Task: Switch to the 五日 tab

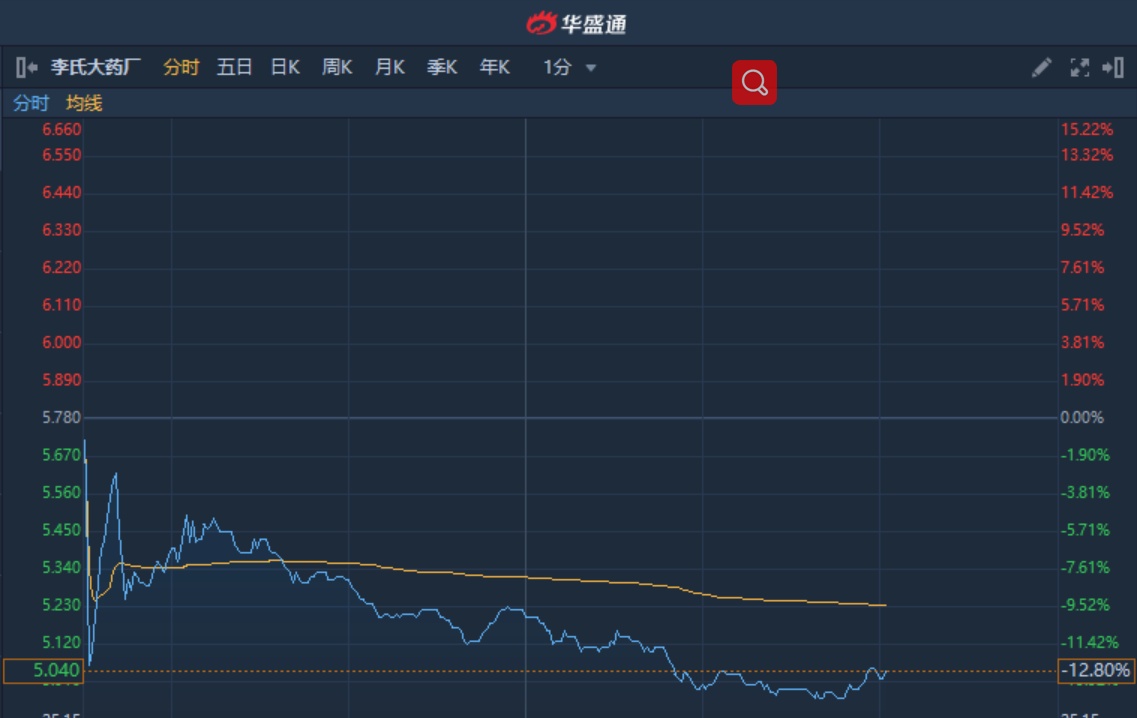Action: [x=234, y=68]
